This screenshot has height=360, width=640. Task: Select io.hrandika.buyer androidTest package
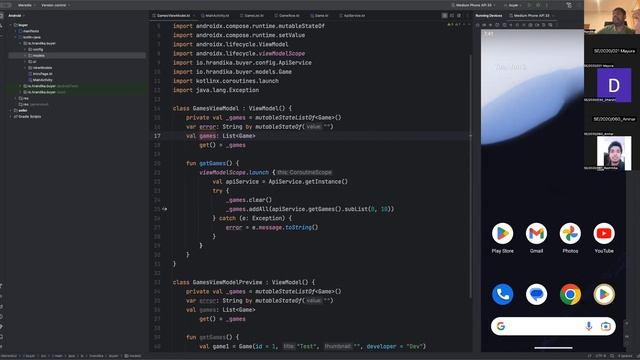pos(51,86)
